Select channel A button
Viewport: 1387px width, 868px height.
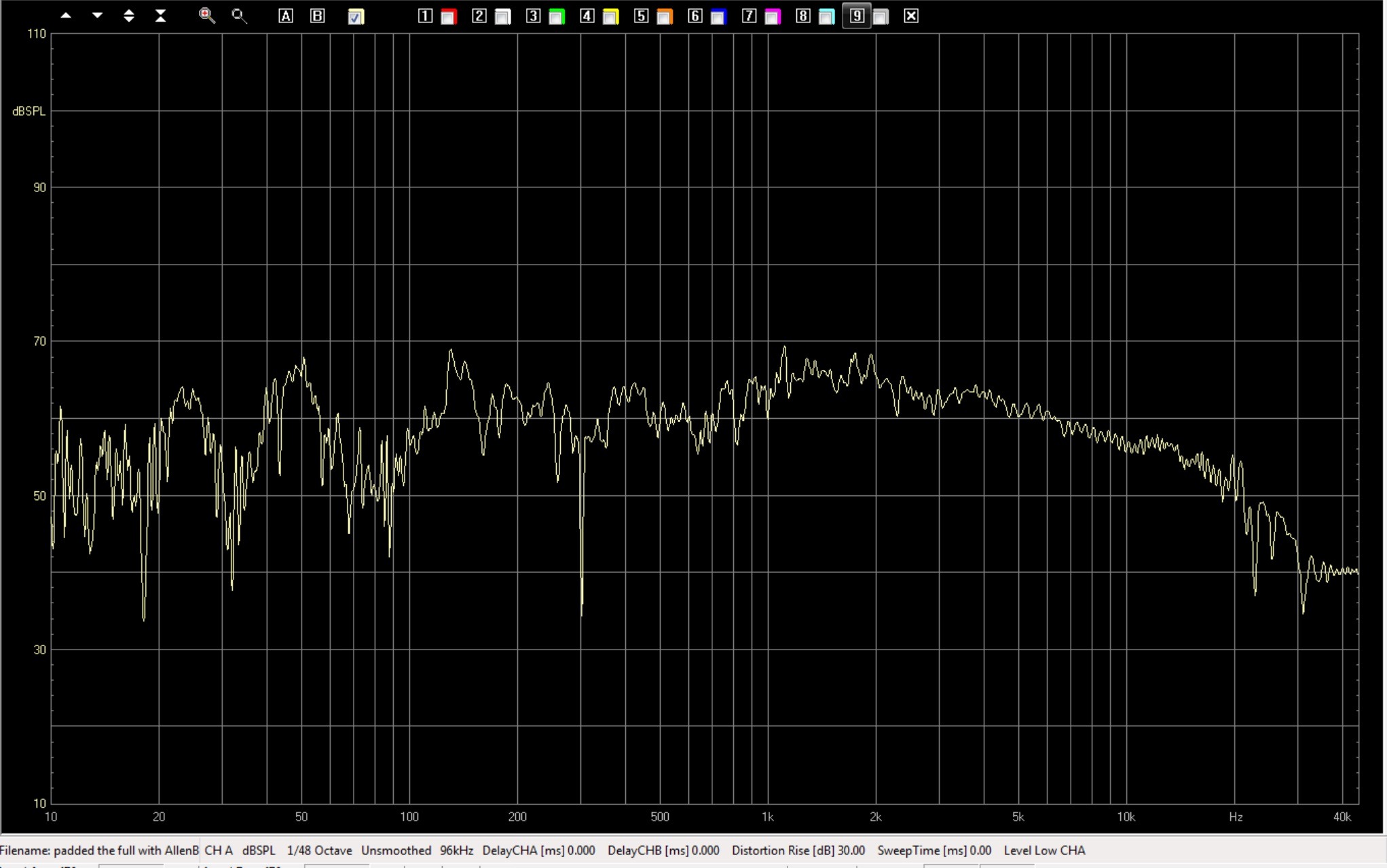click(286, 16)
